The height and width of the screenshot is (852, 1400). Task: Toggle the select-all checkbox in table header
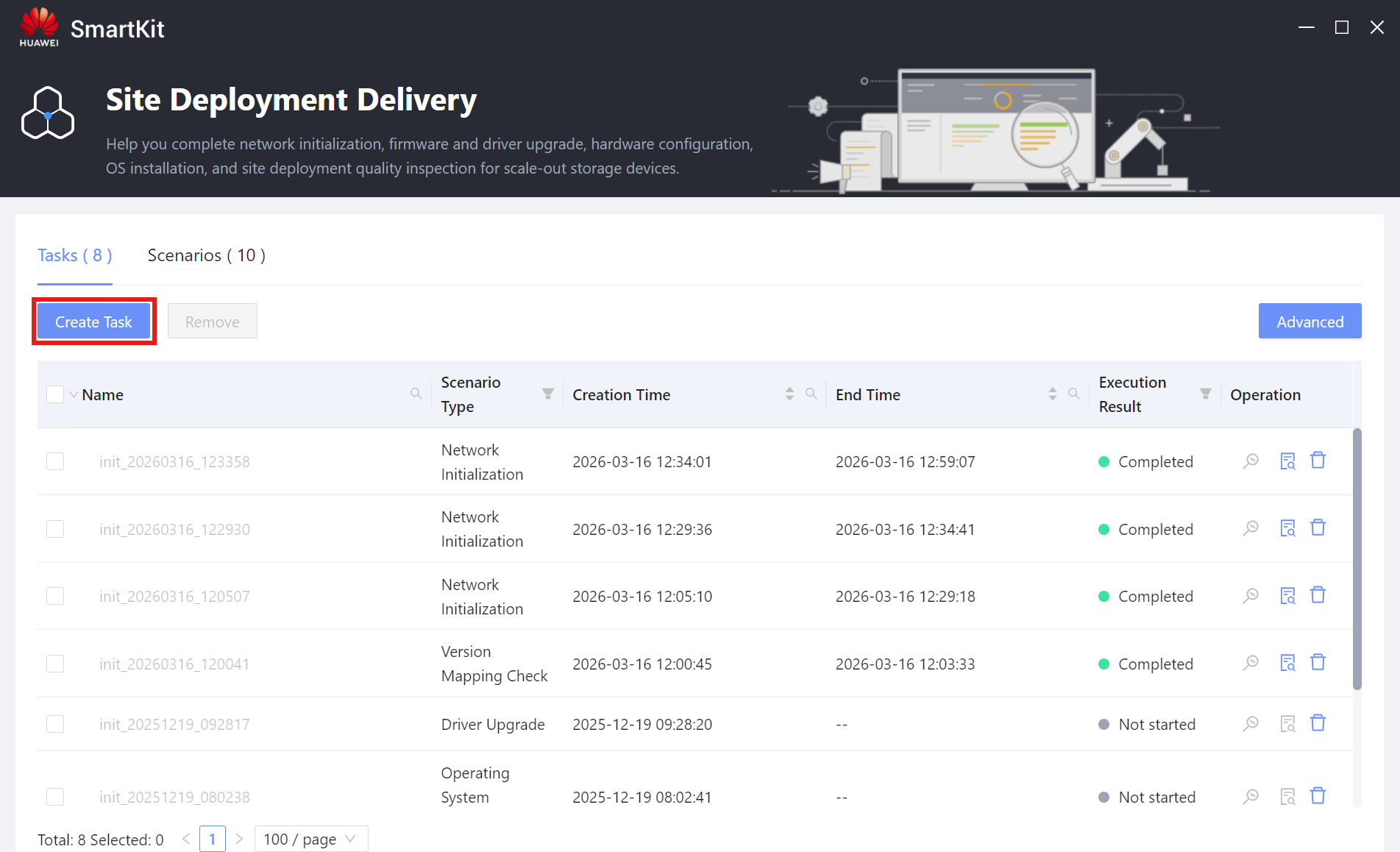tap(55, 394)
